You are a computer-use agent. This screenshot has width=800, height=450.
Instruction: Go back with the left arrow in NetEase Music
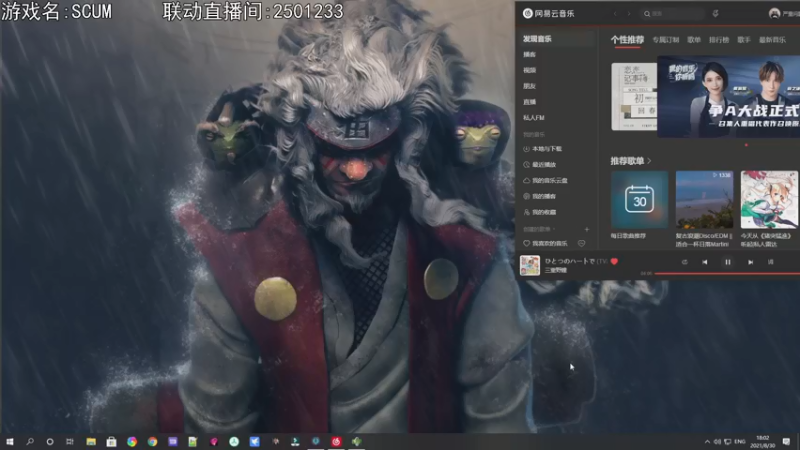[x=615, y=14]
